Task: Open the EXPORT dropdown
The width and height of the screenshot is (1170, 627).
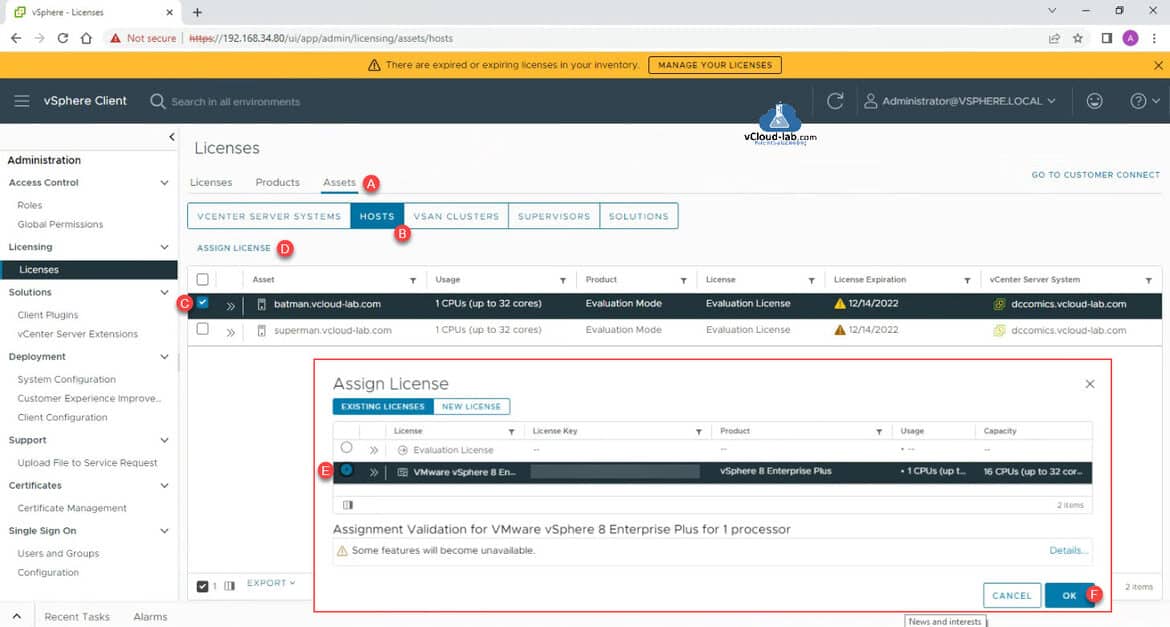Action: coord(271,583)
